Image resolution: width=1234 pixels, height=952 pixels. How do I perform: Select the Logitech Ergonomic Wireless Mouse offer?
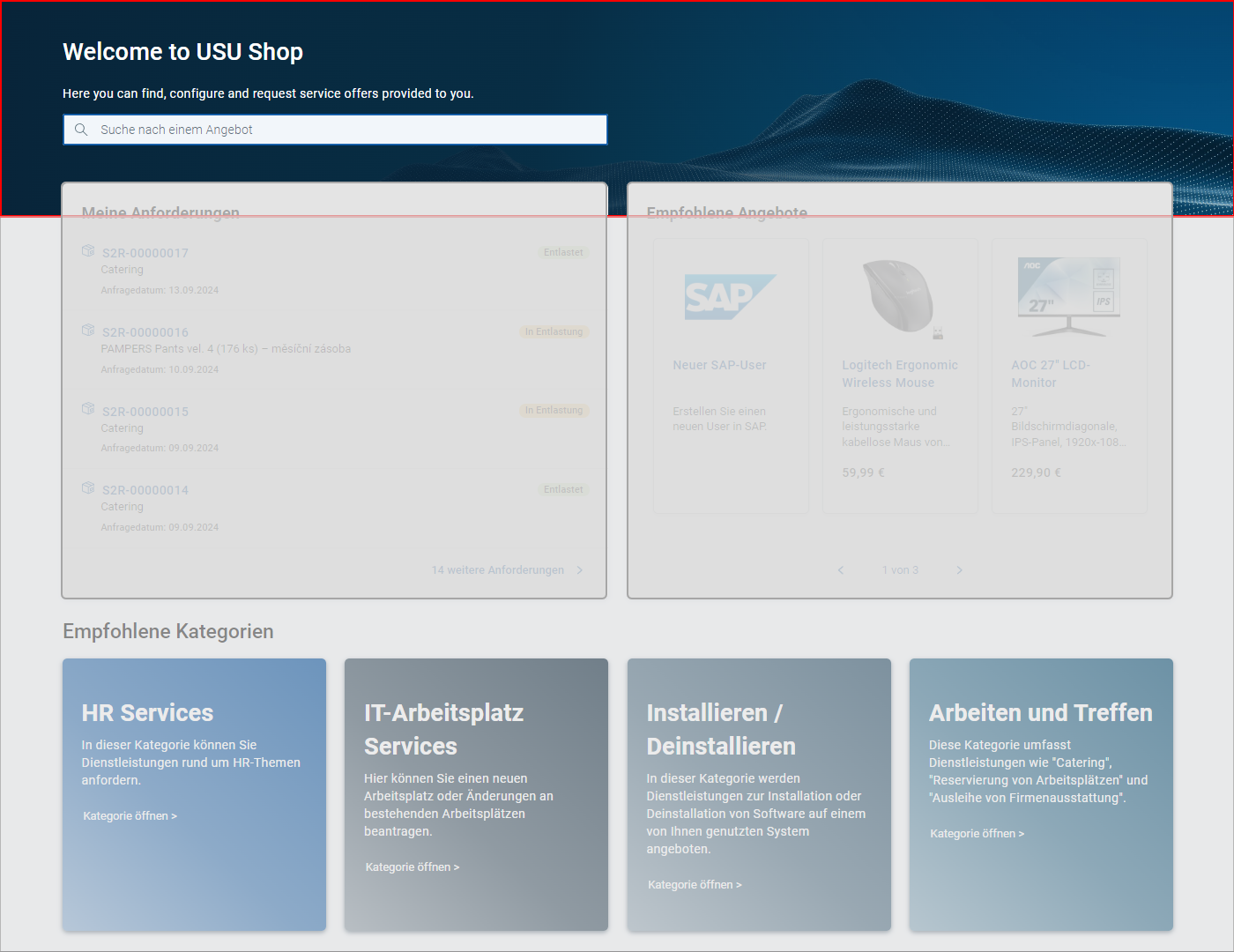click(x=899, y=374)
